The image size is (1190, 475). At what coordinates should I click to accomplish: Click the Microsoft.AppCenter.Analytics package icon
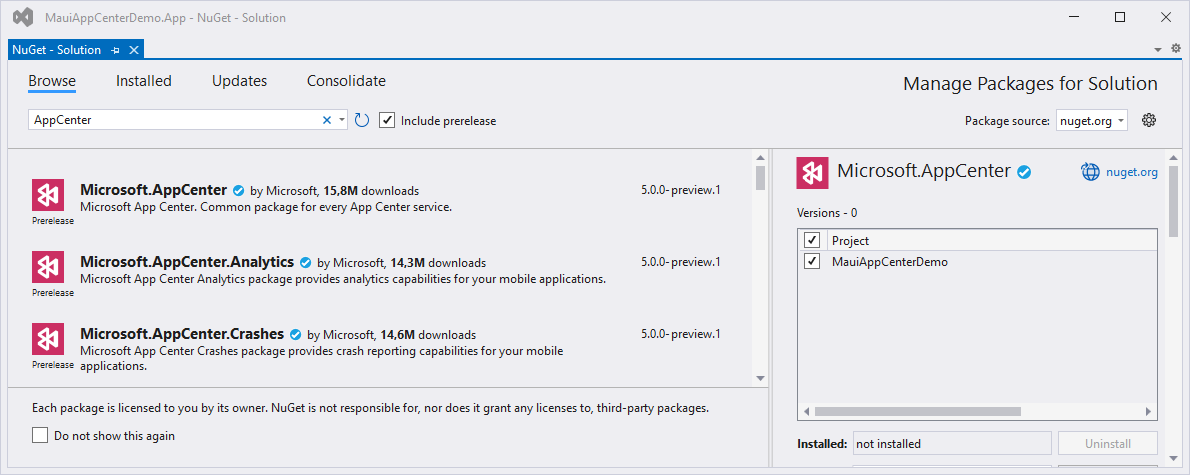52,267
